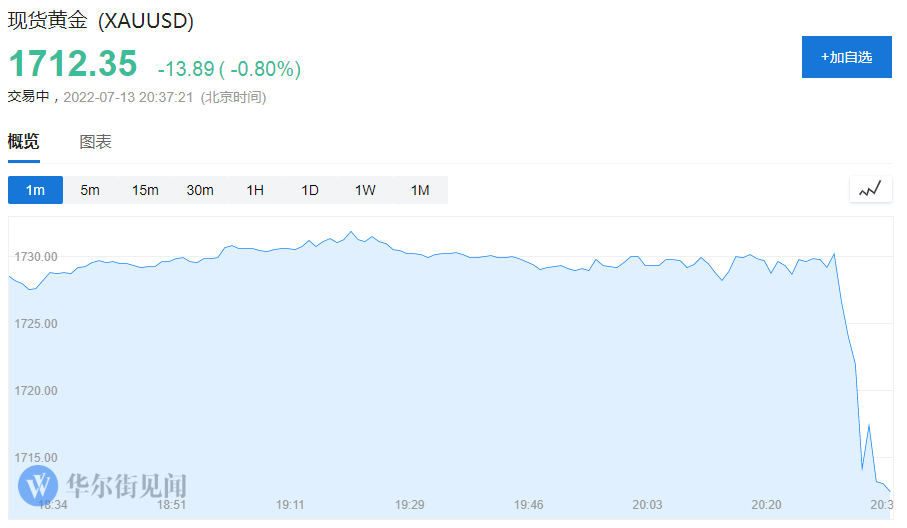This screenshot has width=907, height=528.
Task: Switch to the 图表 chart tab
Action: click(x=95, y=142)
